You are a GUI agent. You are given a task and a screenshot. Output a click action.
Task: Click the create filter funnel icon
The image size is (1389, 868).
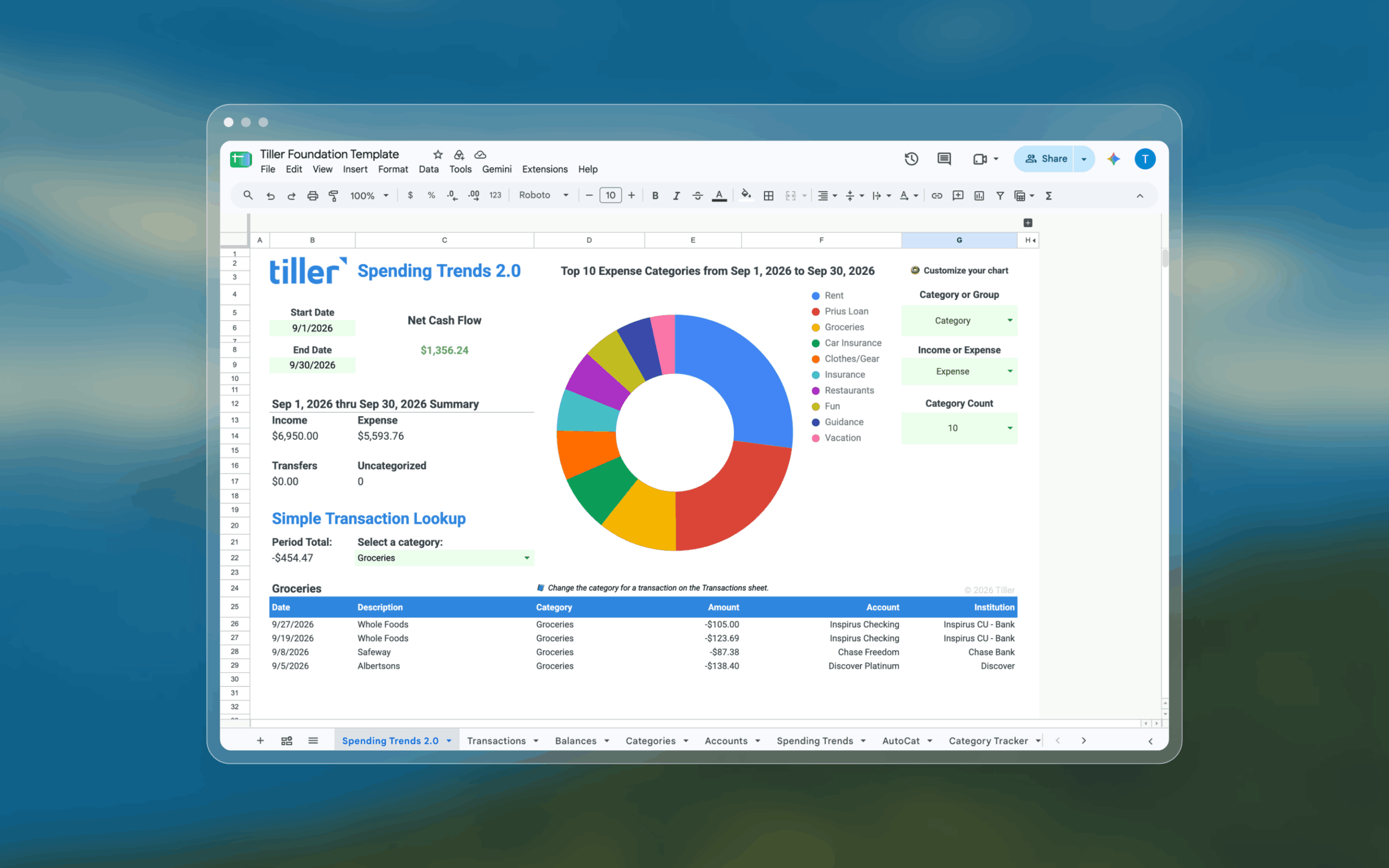(x=1000, y=196)
